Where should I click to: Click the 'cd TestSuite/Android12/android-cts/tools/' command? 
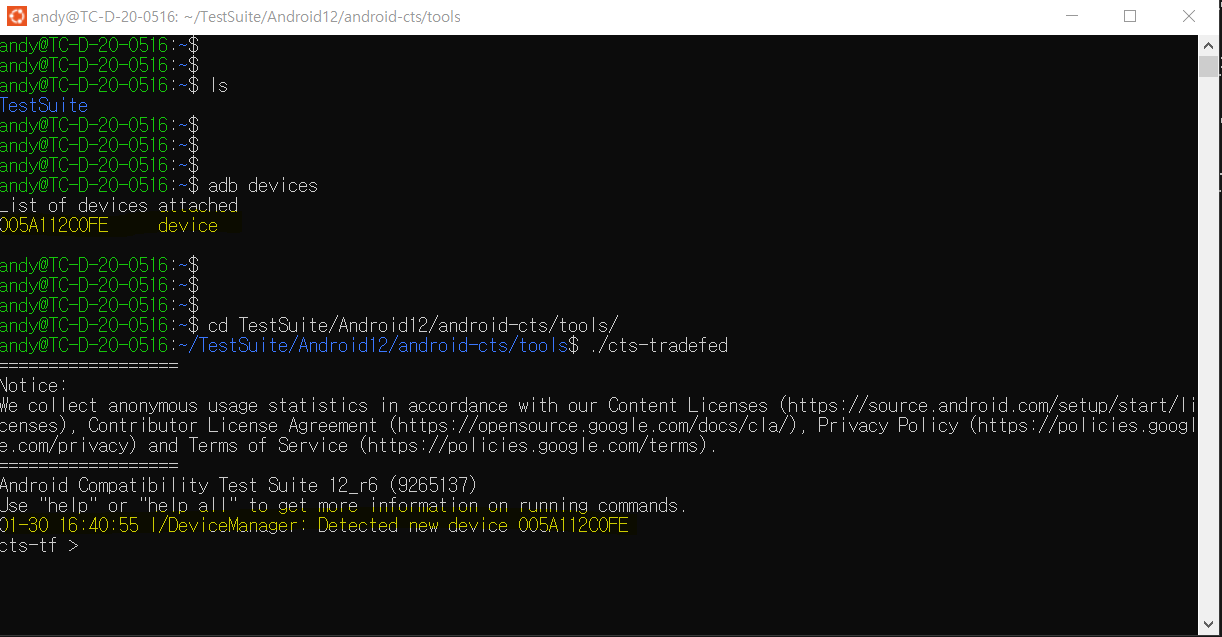[x=413, y=325]
